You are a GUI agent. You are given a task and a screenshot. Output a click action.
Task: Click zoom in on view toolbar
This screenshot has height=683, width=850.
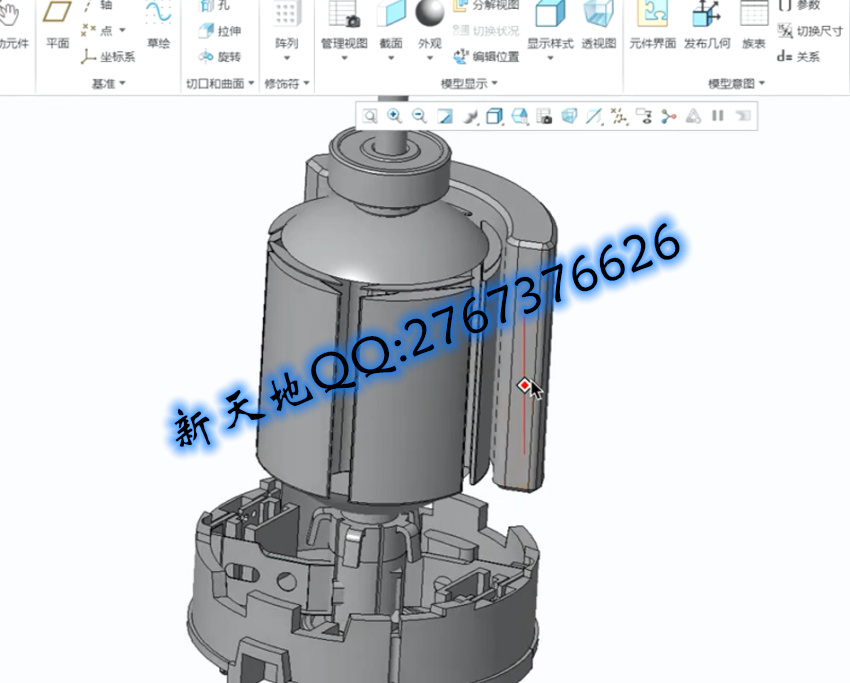395,116
